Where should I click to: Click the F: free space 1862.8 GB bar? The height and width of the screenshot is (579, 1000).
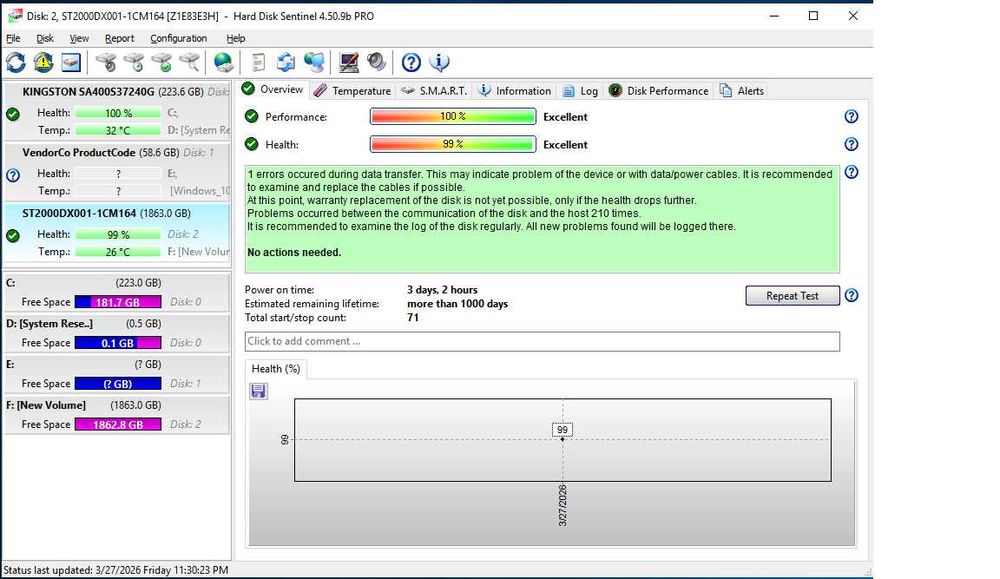(x=118, y=425)
